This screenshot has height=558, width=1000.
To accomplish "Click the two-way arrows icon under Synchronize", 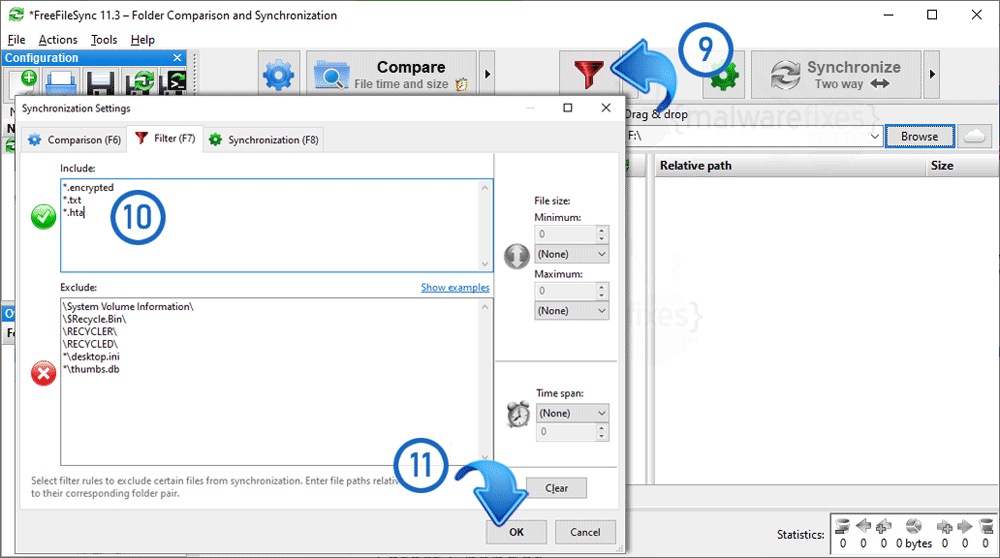I will pyautogui.click(x=879, y=84).
